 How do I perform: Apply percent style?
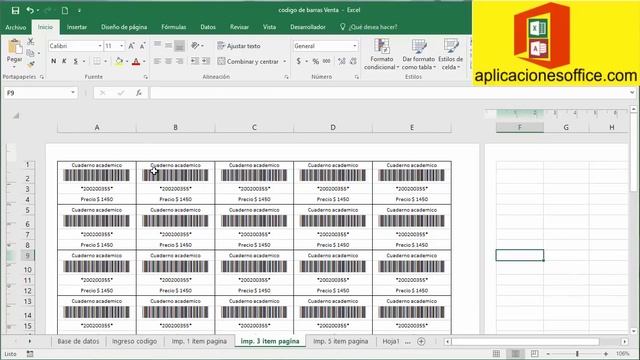click(x=316, y=61)
